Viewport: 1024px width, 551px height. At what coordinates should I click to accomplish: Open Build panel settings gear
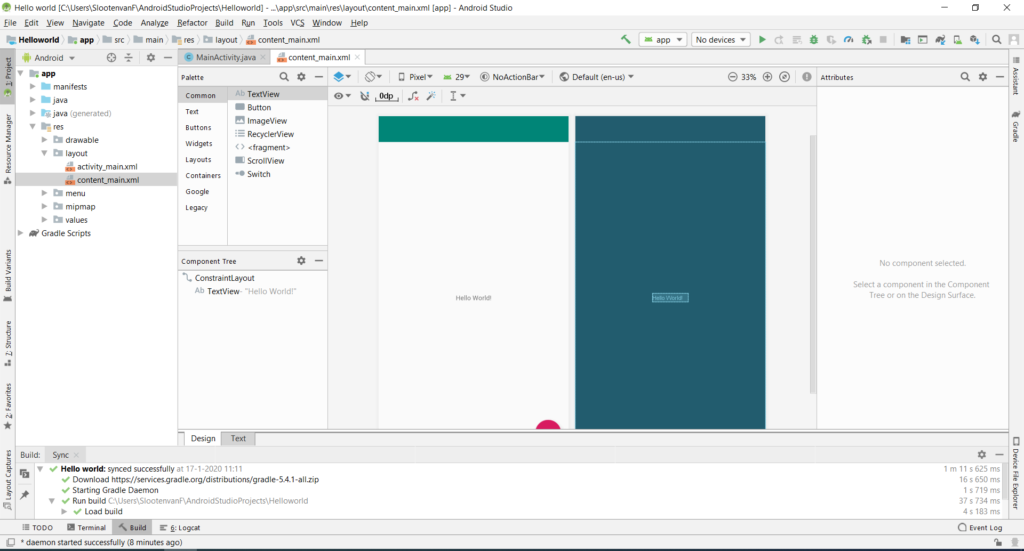pos(982,454)
